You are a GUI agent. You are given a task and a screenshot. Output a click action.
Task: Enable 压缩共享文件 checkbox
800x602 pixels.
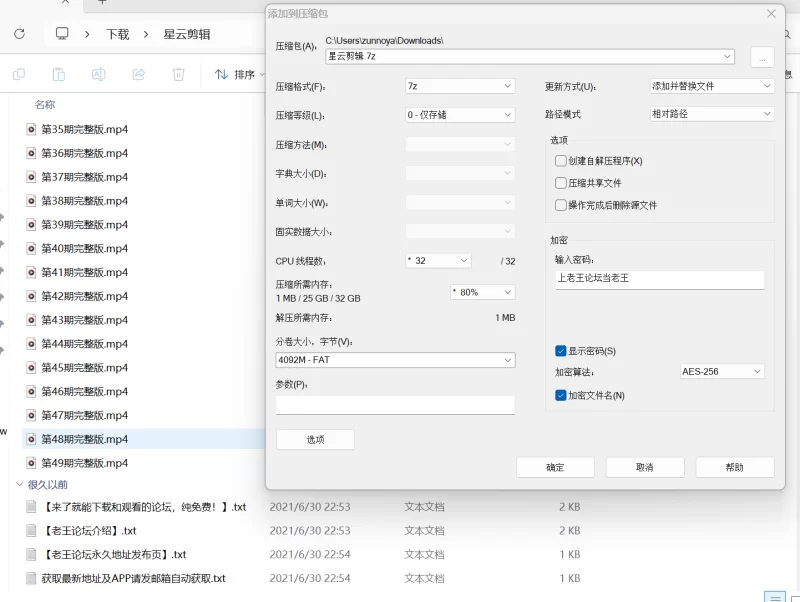tap(560, 183)
